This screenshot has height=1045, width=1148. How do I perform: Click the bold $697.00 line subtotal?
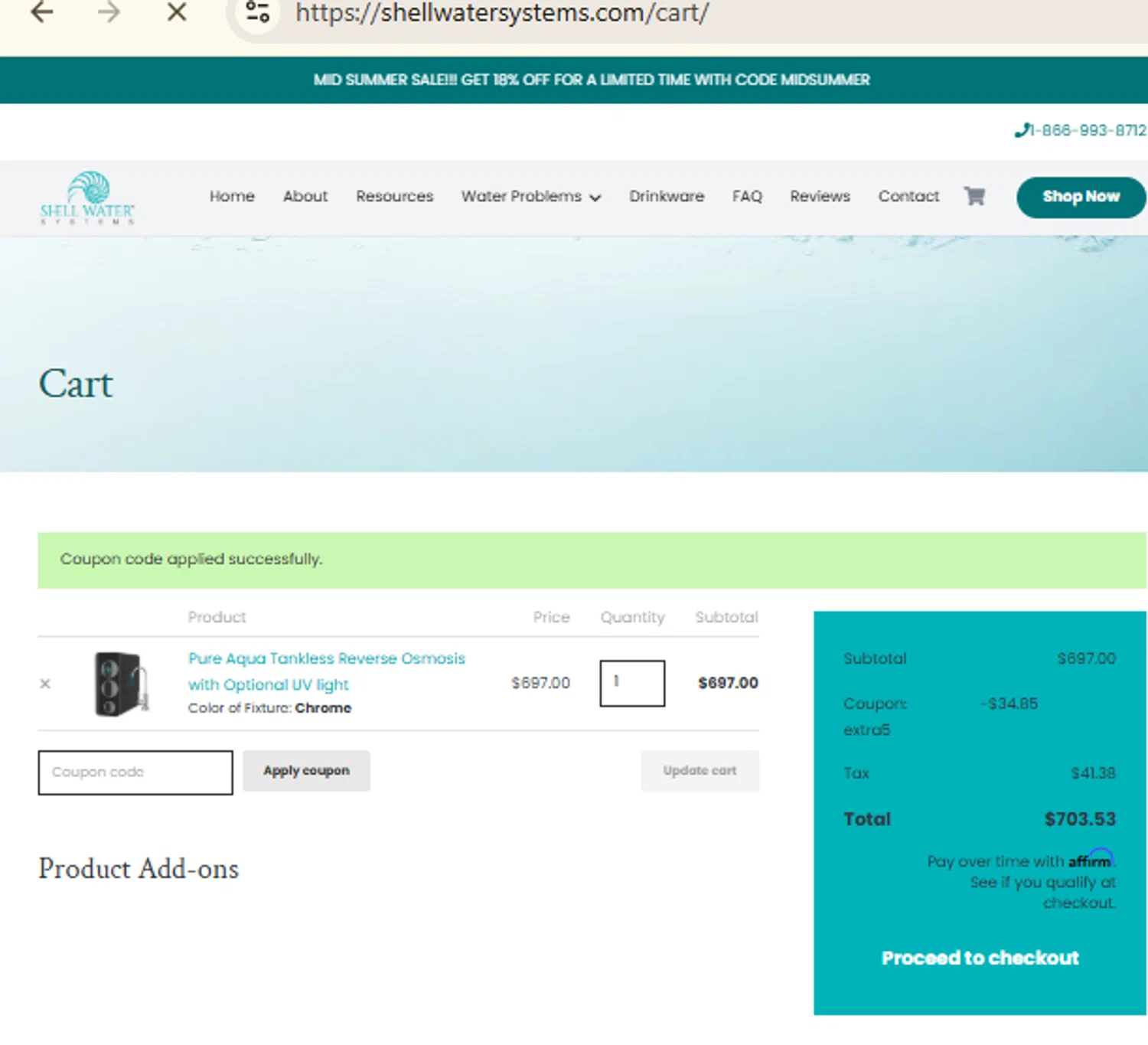tap(728, 683)
